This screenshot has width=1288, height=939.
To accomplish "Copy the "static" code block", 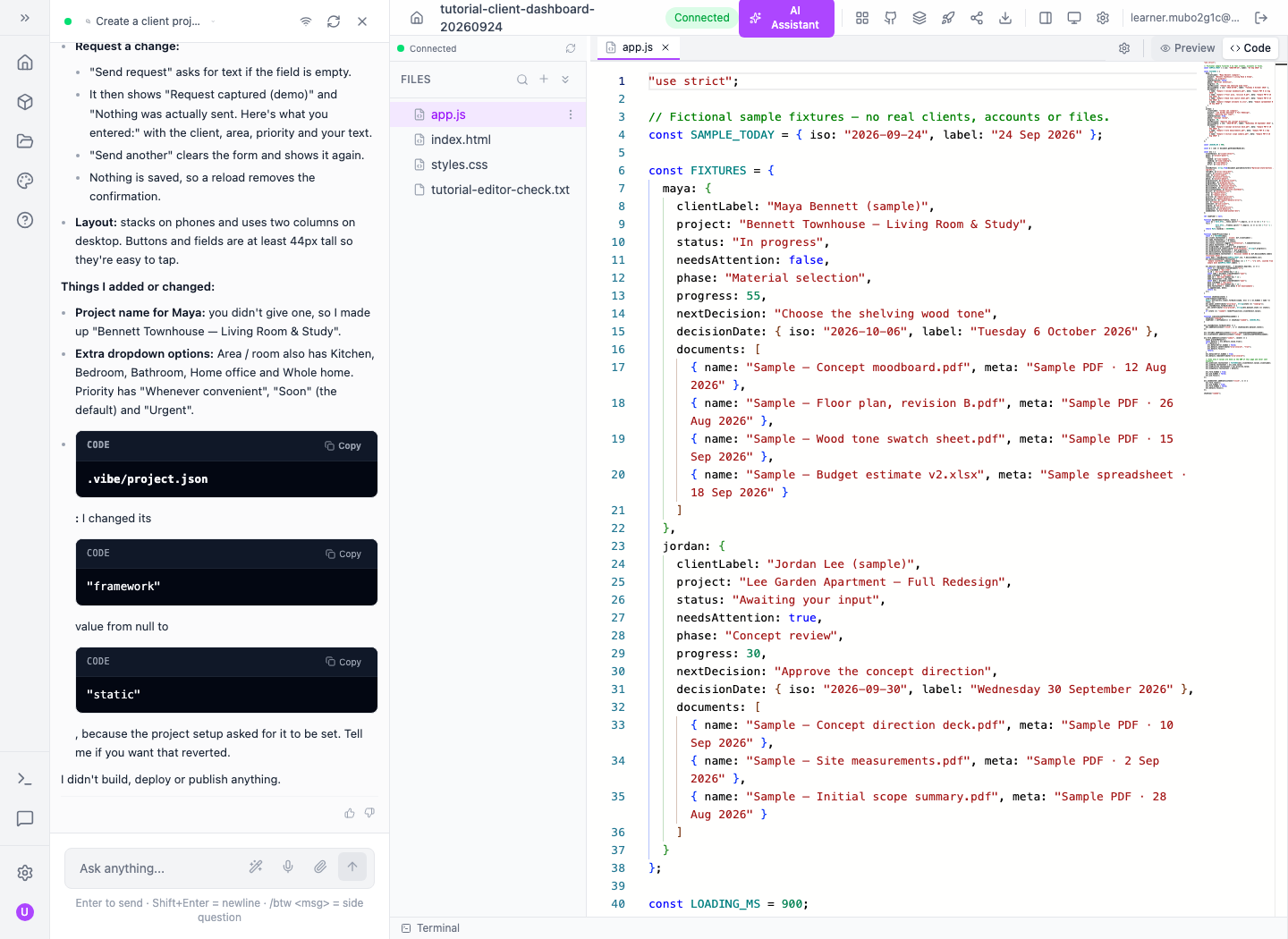I will 343,662.
